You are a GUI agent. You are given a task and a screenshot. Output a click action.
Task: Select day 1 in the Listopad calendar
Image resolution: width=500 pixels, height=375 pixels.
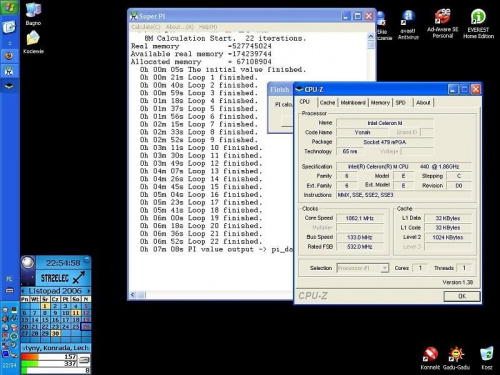45,306
